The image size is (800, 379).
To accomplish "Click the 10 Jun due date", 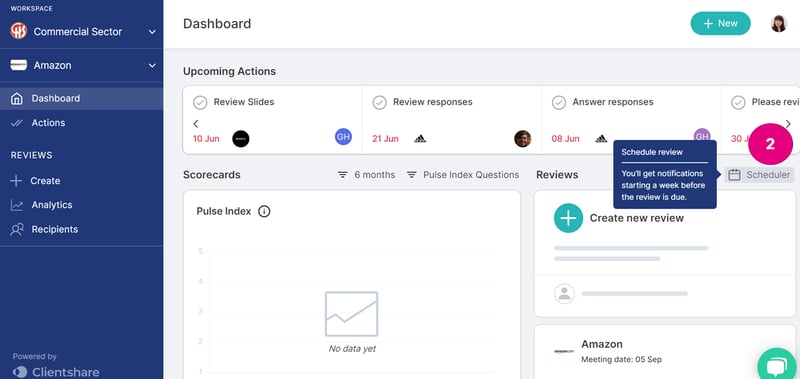I will (x=206, y=139).
